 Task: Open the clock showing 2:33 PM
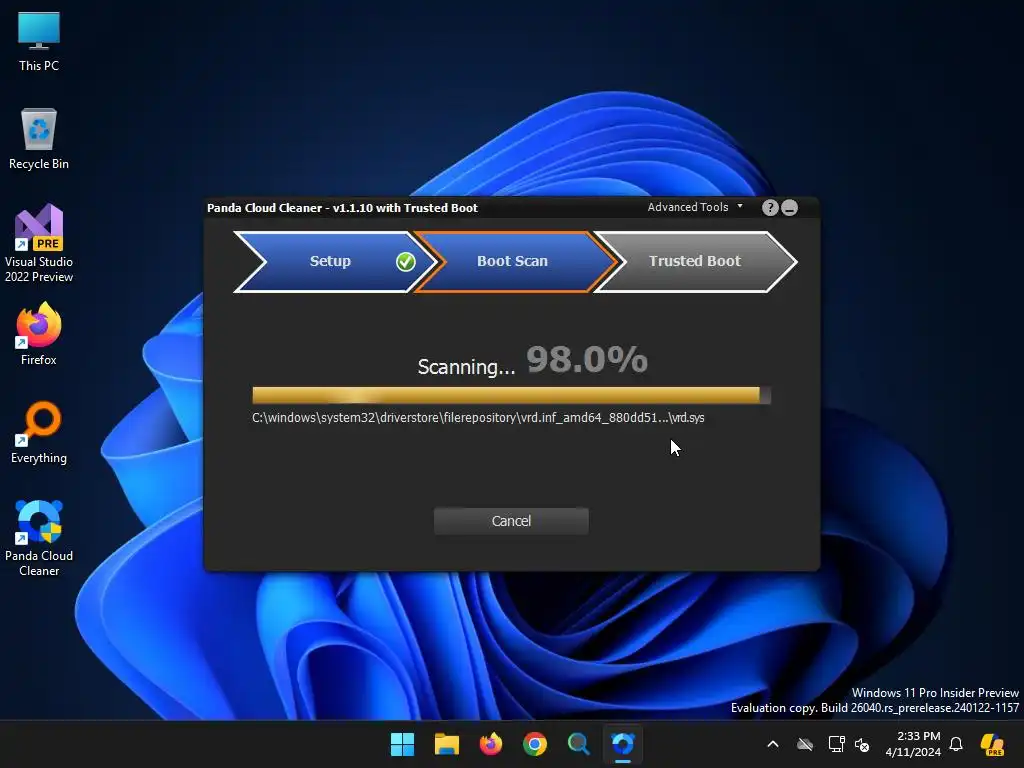pyautogui.click(x=913, y=744)
